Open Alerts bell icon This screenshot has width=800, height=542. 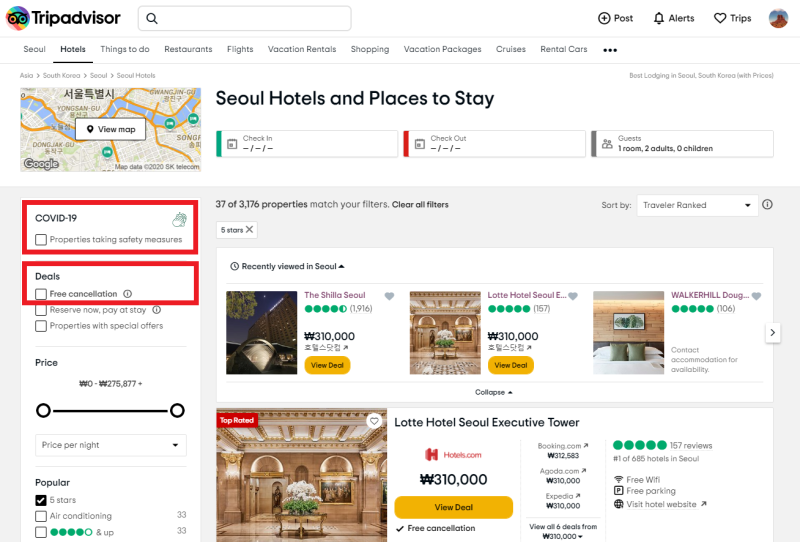point(659,18)
